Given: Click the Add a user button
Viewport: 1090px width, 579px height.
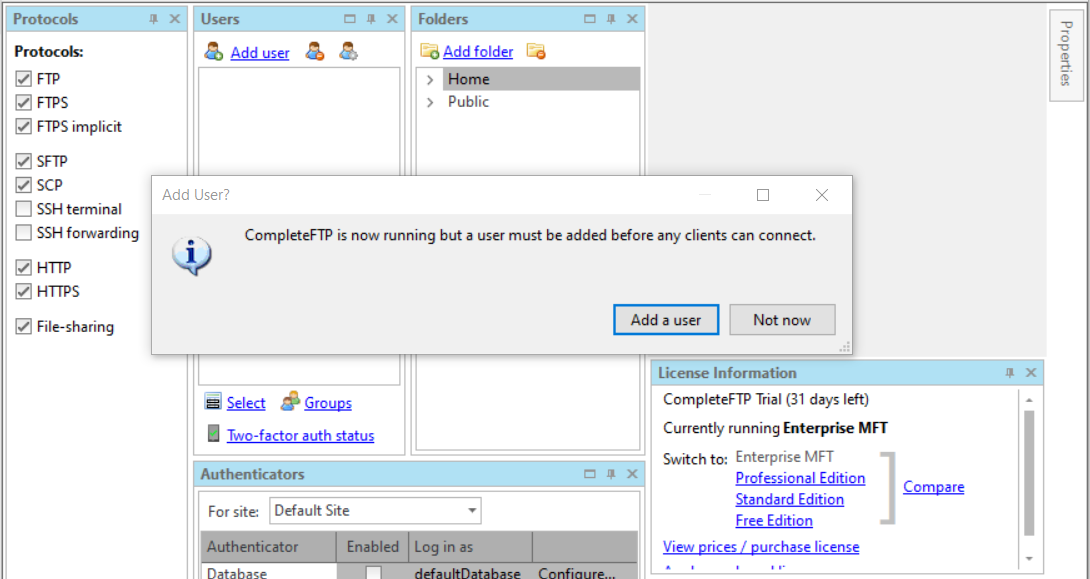Looking at the screenshot, I should tap(666, 320).
